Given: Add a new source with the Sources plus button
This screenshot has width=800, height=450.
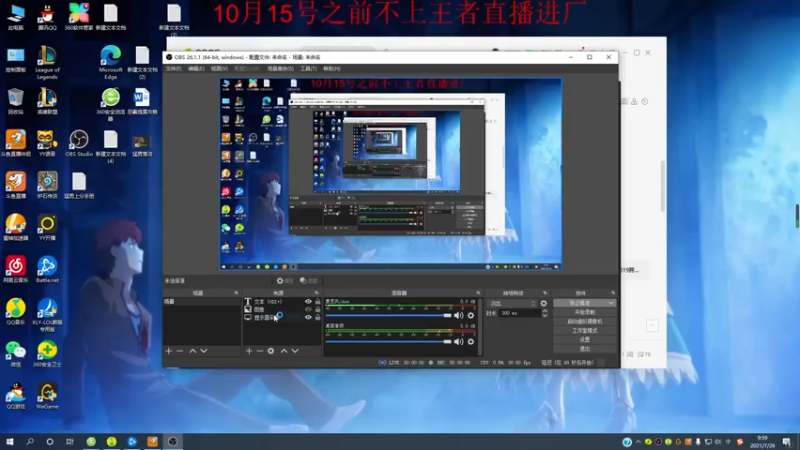Looking at the screenshot, I should tap(249, 351).
